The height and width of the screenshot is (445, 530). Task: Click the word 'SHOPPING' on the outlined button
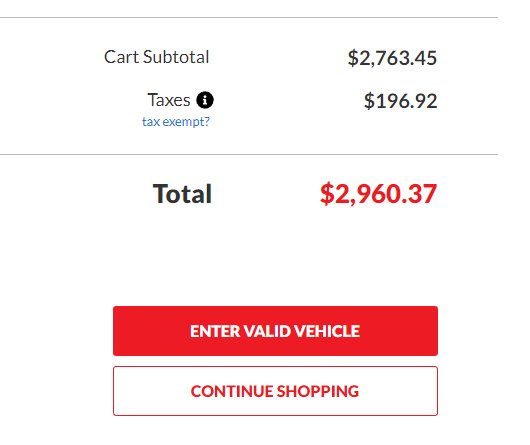318,391
